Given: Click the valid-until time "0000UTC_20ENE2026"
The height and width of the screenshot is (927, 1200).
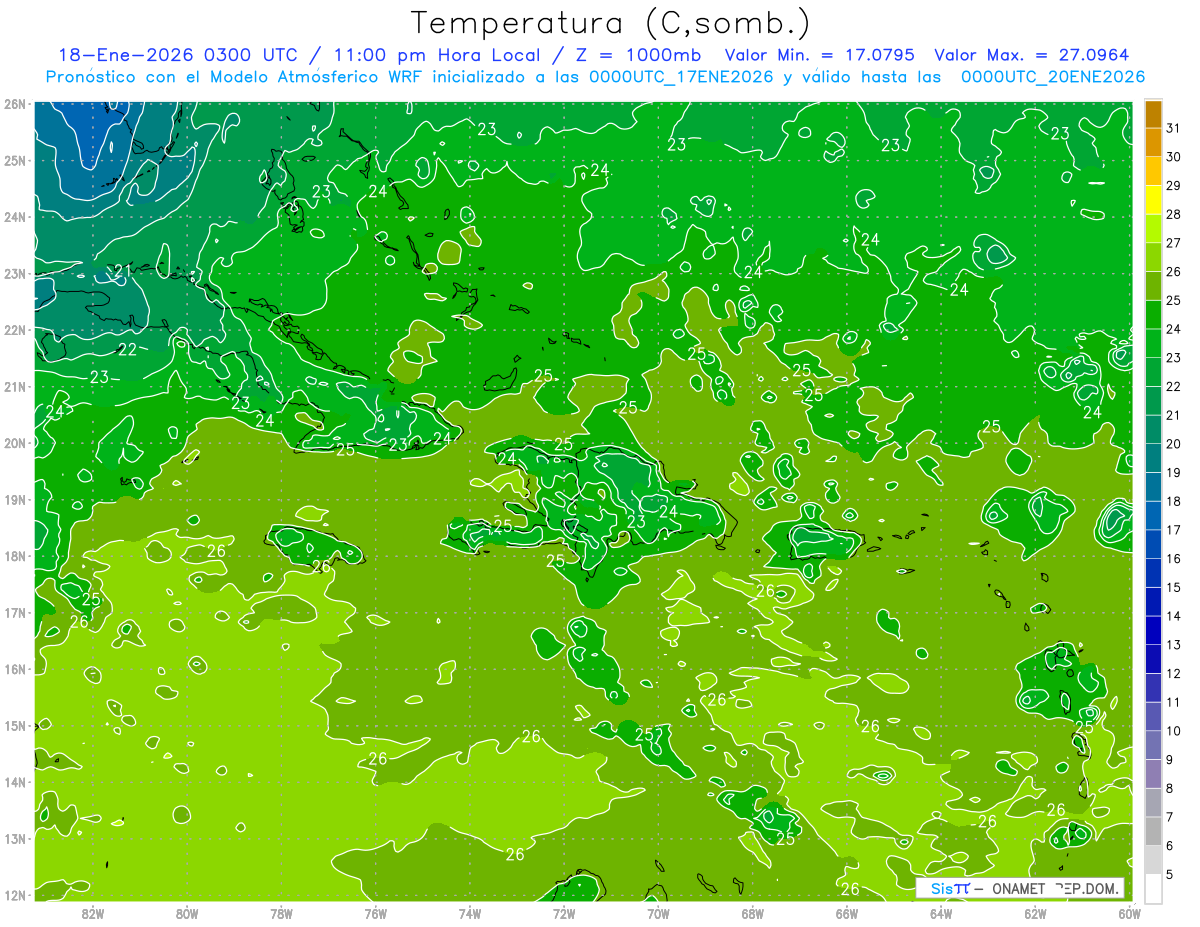Looking at the screenshot, I should (x=1052, y=76).
